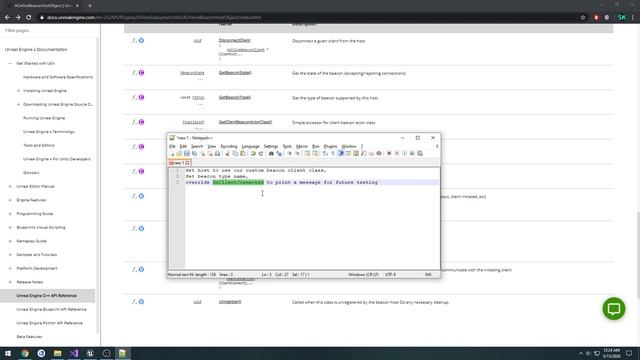Select 'Unreal Engine C++ API Reference' sidebar item
This screenshot has width=640, height=360.
[x=47, y=296]
